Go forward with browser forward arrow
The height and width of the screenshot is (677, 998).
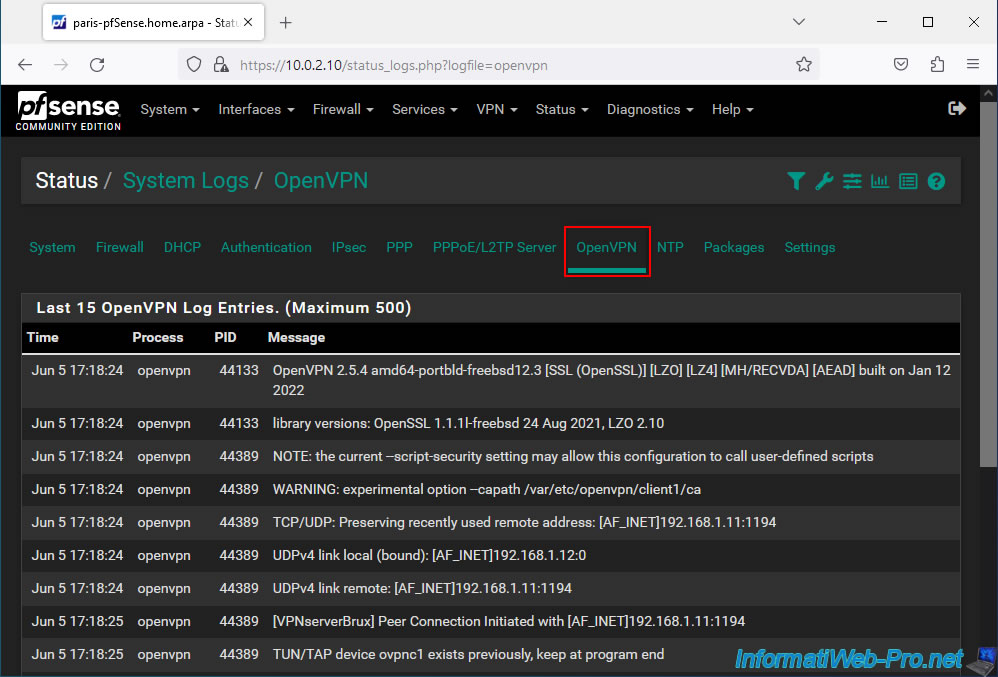(61, 64)
